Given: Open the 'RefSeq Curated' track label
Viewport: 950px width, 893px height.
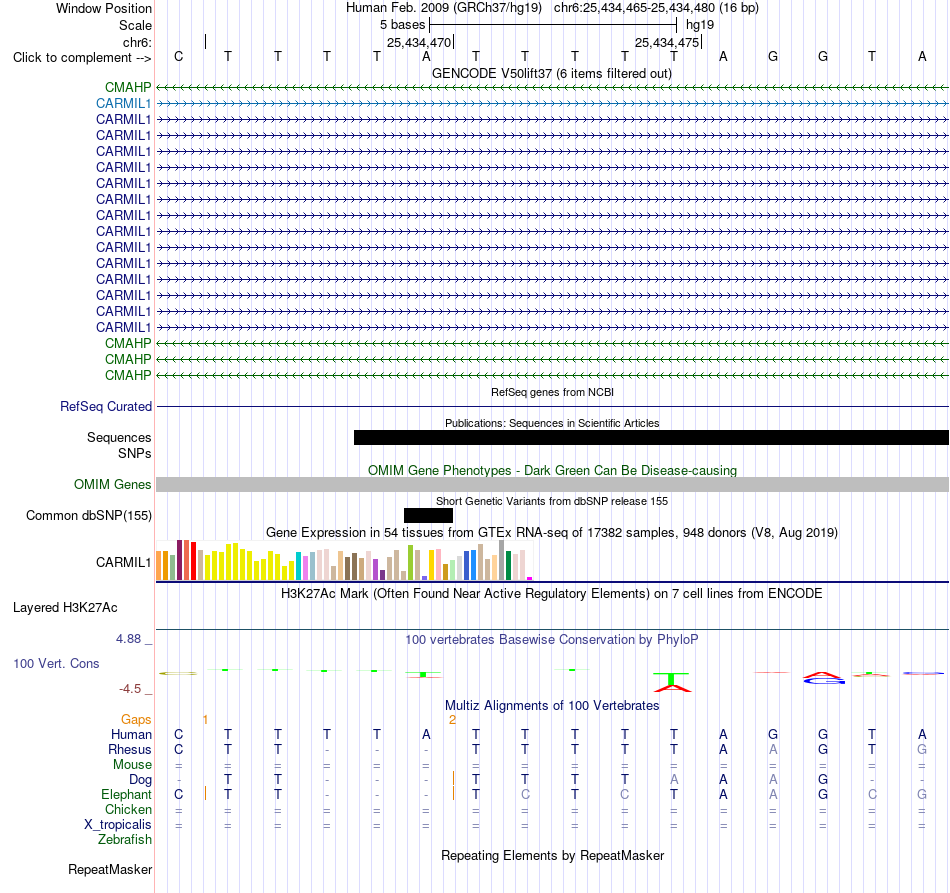Looking at the screenshot, I should [x=105, y=407].
